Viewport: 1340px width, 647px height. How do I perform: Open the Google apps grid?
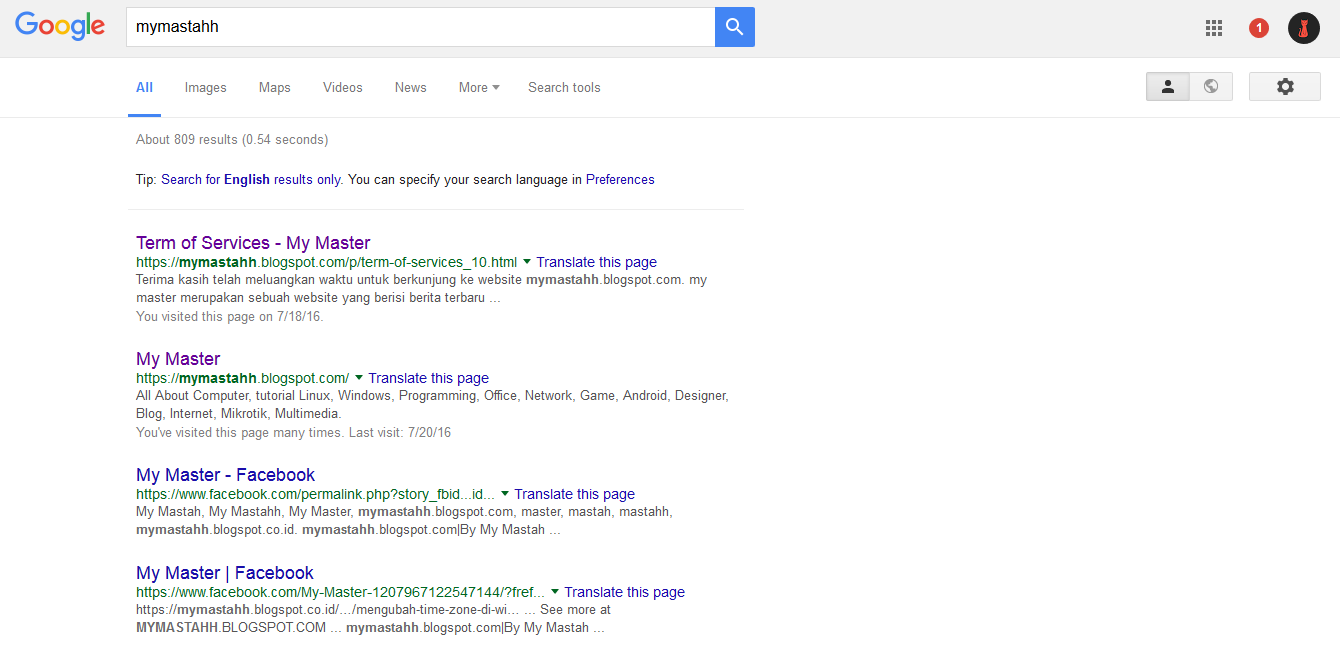point(1214,28)
